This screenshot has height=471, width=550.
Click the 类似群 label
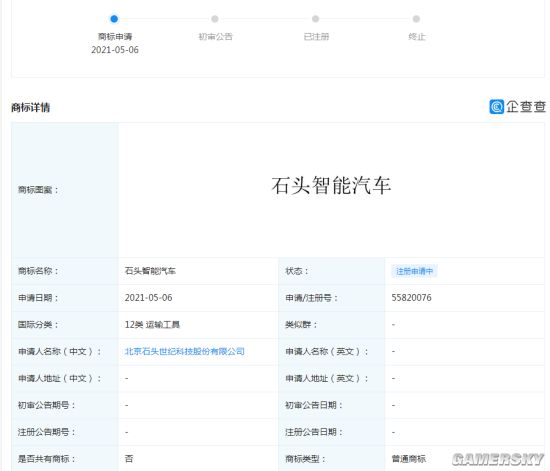click(x=301, y=324)
